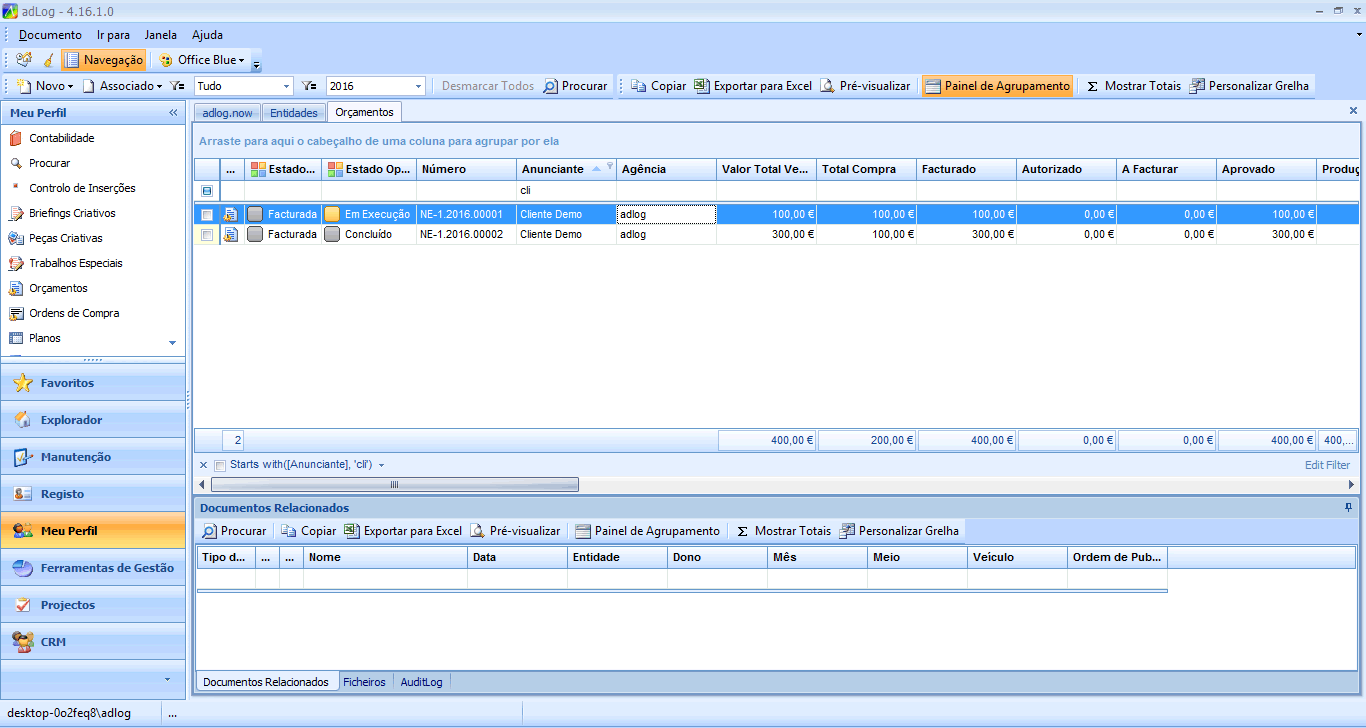
Task: Switch to the Entidades tab
Action: (294, 113)
